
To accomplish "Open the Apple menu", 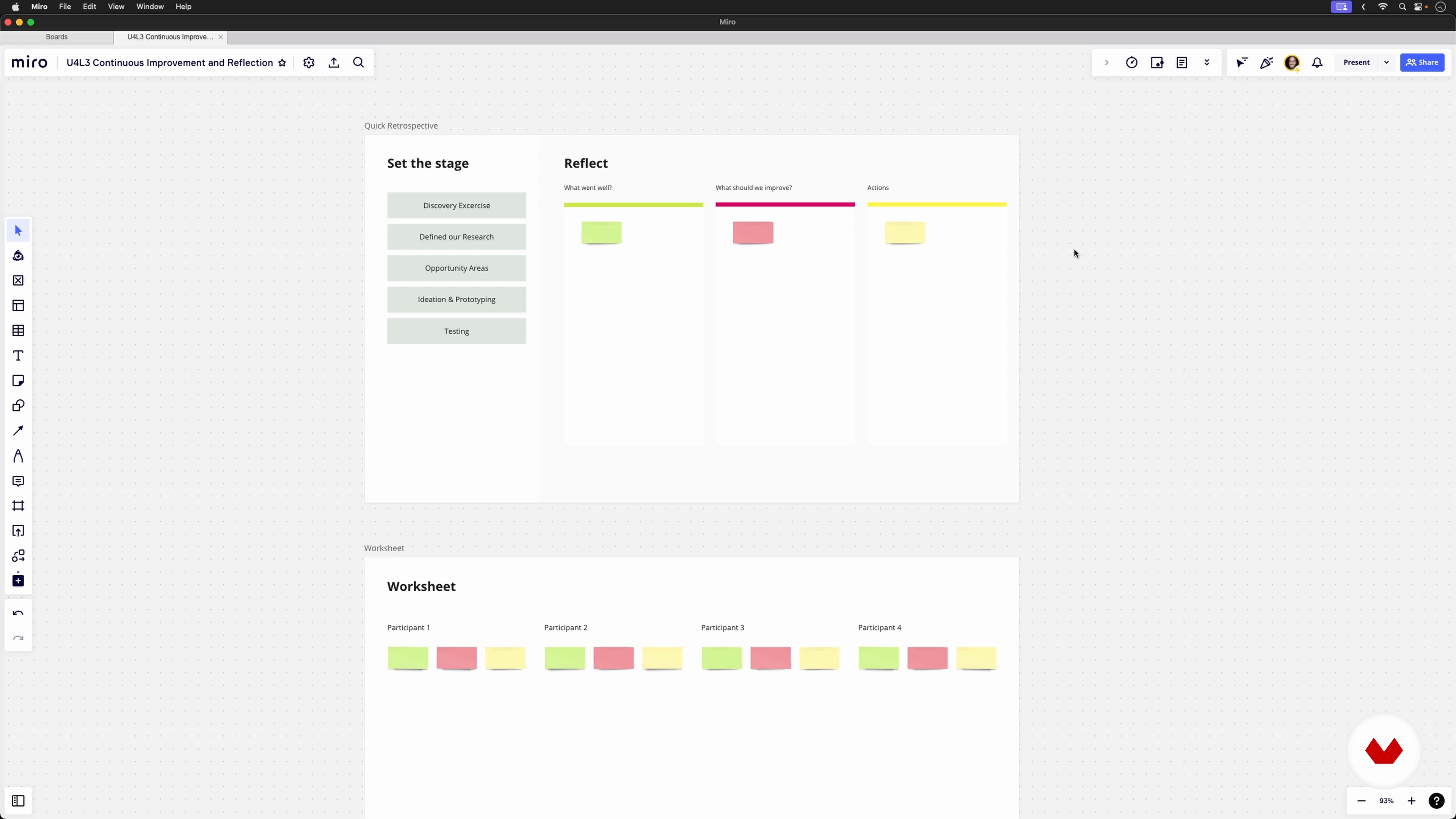I will coord(15,7).
